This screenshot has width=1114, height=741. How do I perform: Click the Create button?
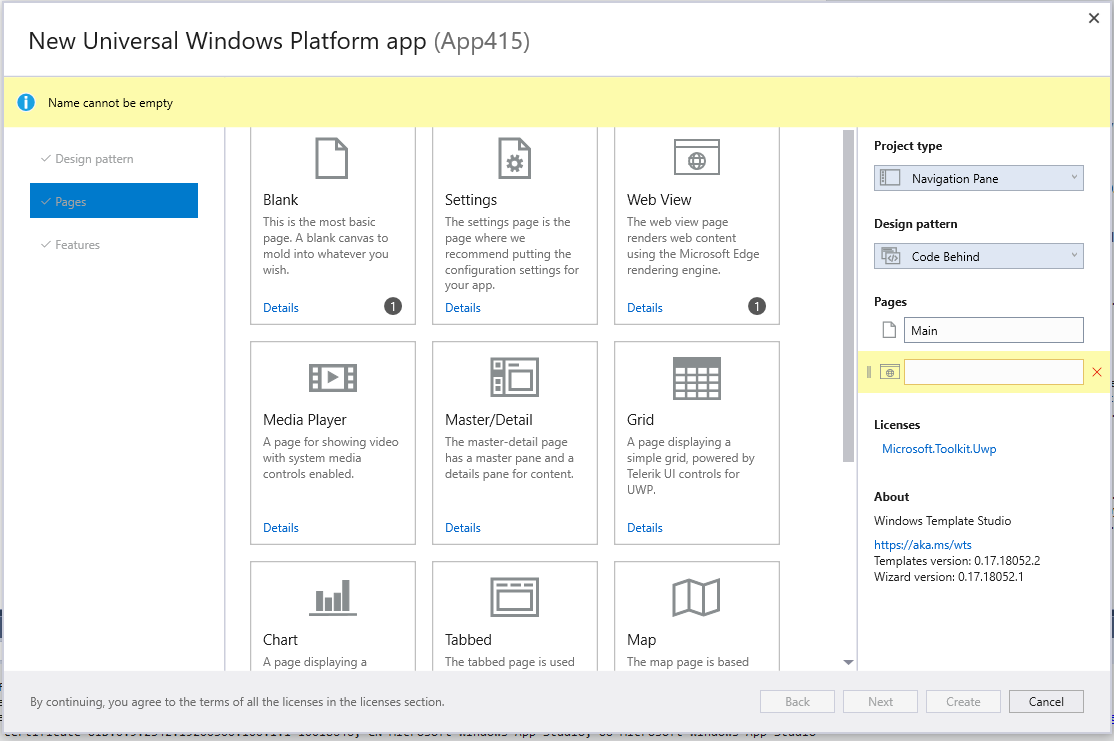(x=963, y=701)
